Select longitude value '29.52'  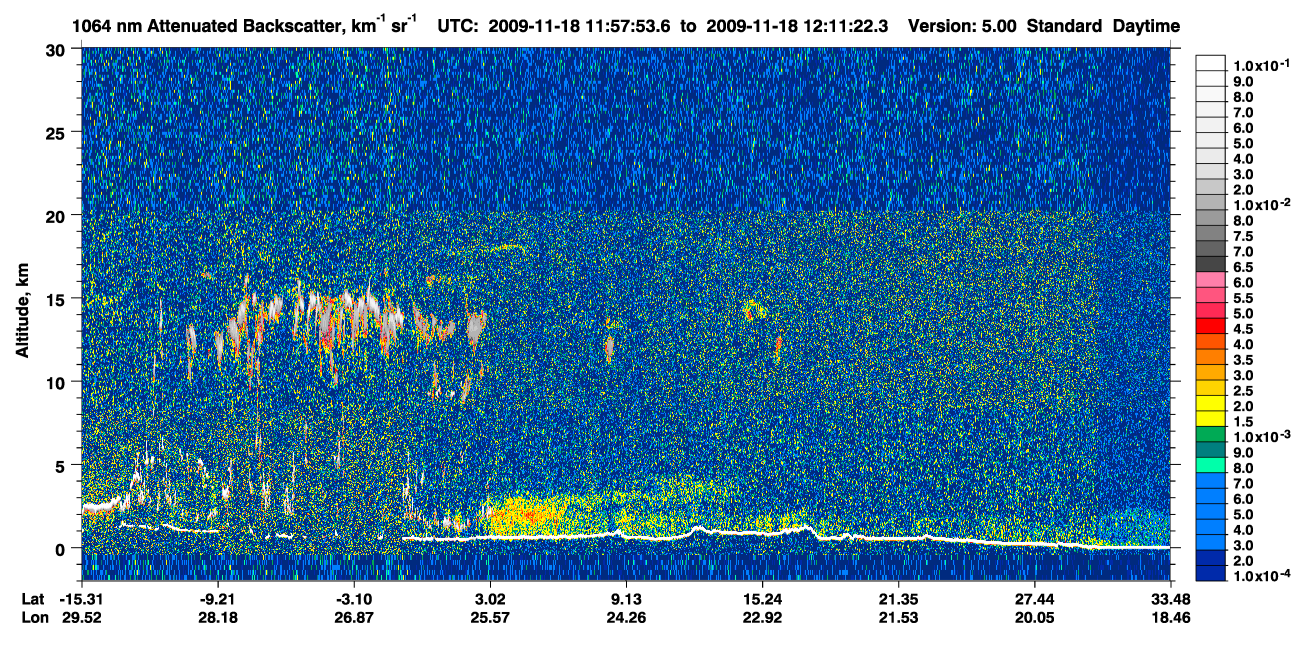(82, 617)
